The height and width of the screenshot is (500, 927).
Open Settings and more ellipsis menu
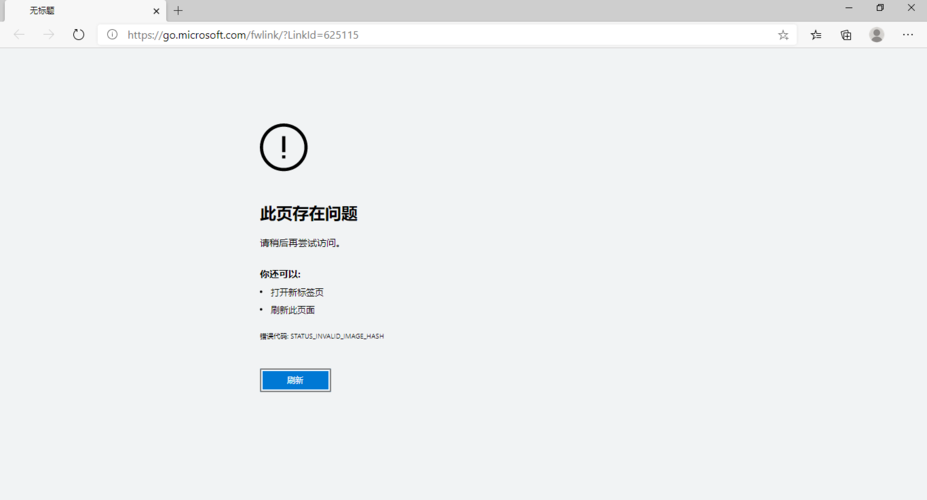908,35
